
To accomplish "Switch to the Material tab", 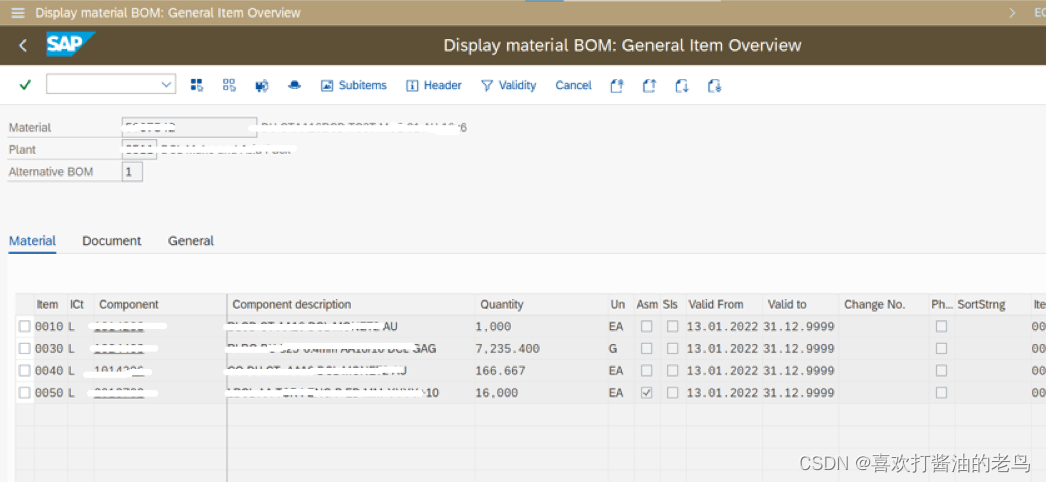I will [x=32, y=241].
